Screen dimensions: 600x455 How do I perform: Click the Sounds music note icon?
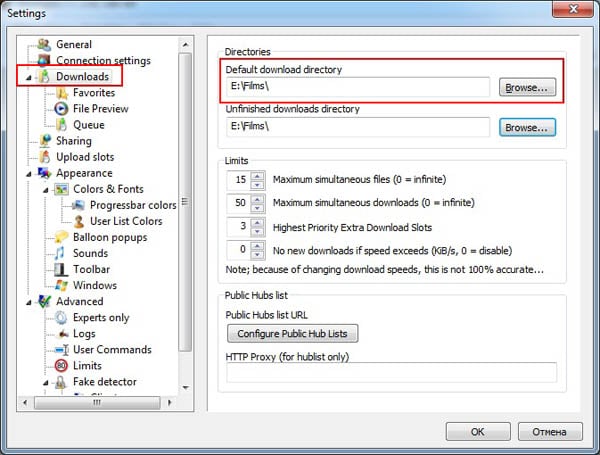[61, 253]
